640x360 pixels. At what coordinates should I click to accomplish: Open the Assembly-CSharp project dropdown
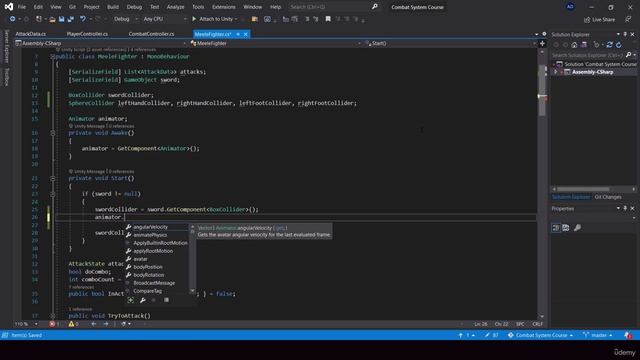tap(100, 43)
